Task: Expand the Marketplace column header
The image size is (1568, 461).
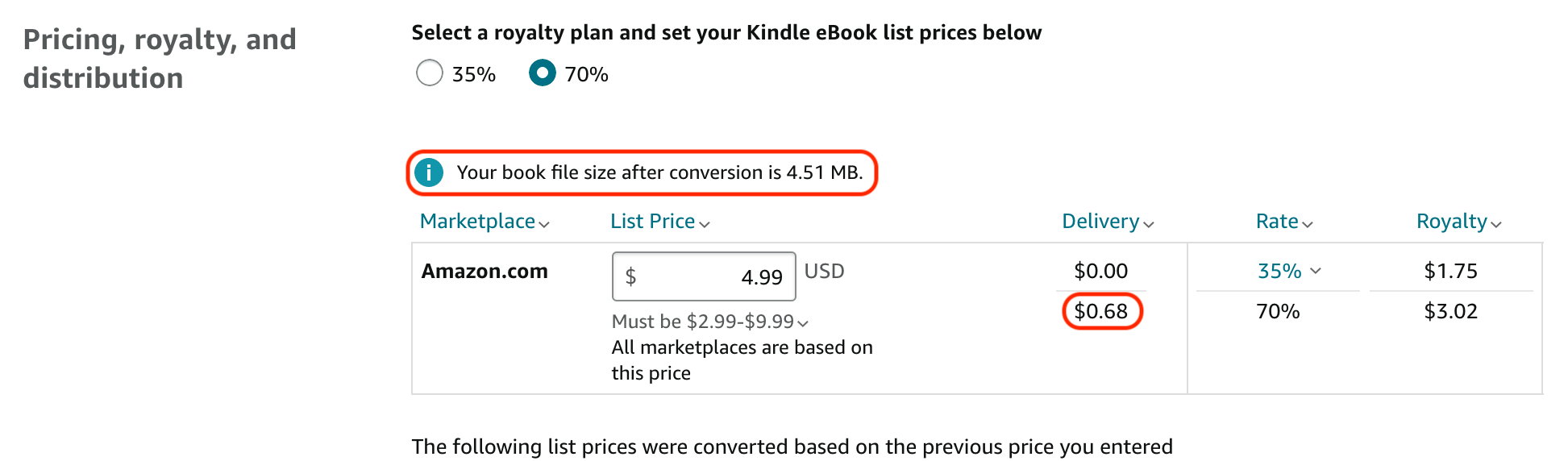Action: (485, 222)
